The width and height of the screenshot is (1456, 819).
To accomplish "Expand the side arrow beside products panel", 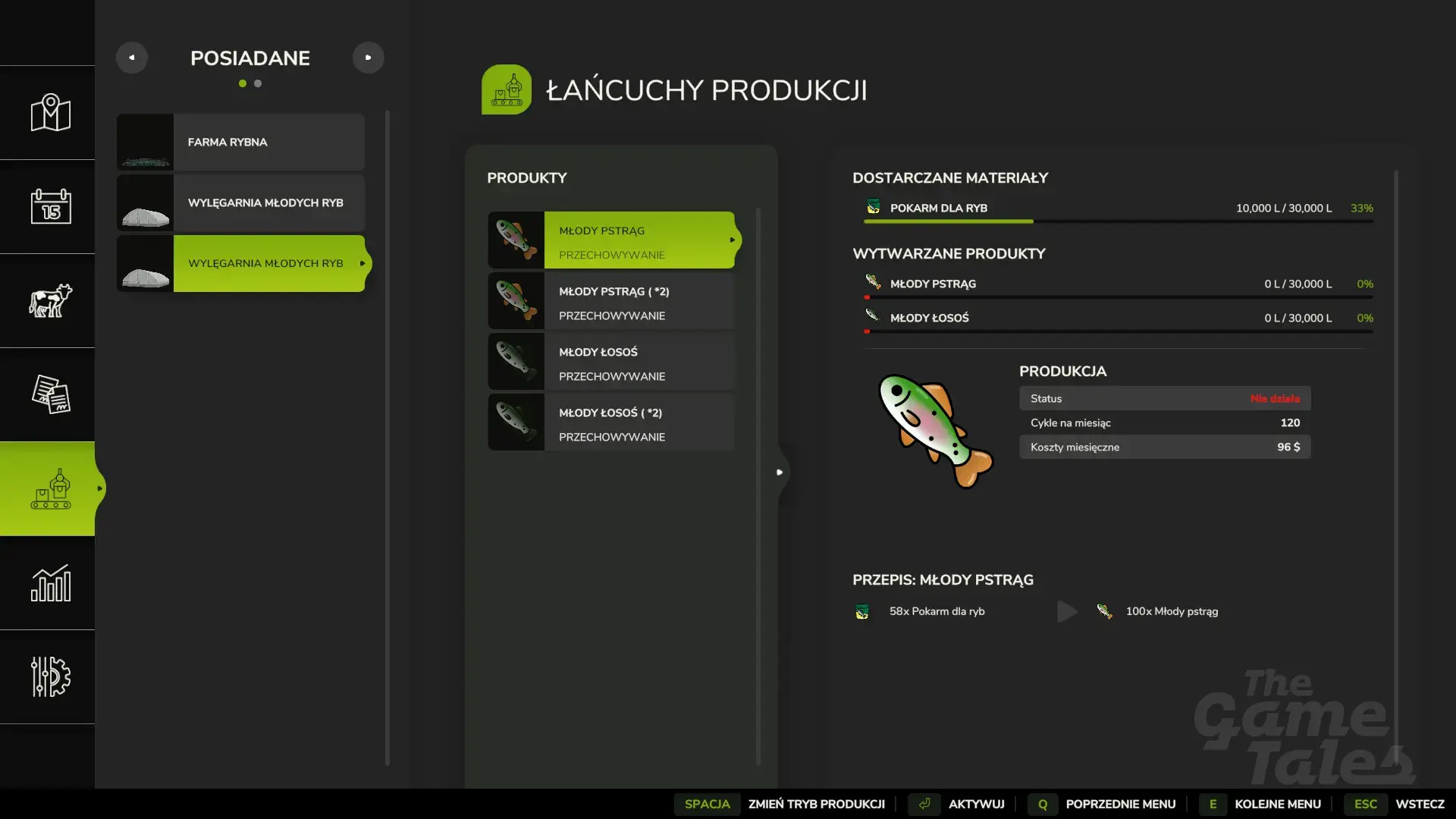I will (780, 472).
